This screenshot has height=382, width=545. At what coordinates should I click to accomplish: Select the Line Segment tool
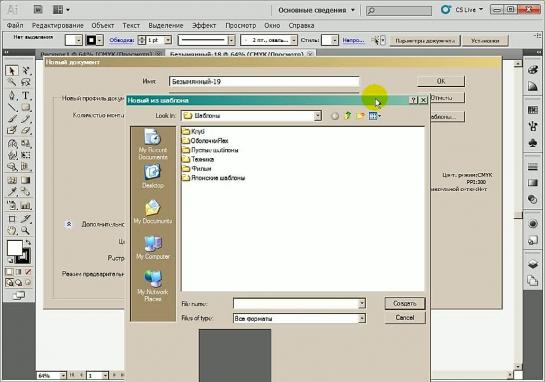coord(12,107)
